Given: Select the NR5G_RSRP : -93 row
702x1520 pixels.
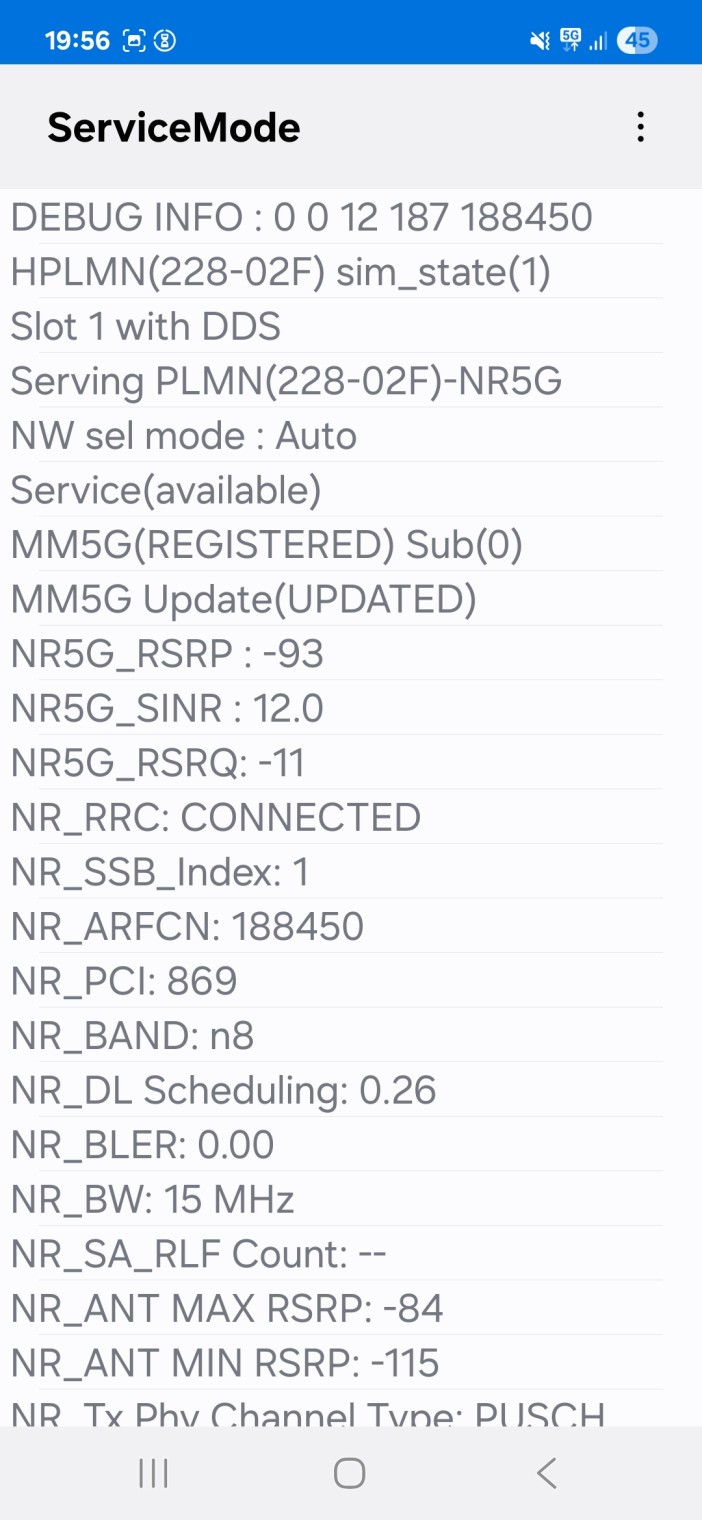Looking at the screenshot, I should tap(167, 654).
